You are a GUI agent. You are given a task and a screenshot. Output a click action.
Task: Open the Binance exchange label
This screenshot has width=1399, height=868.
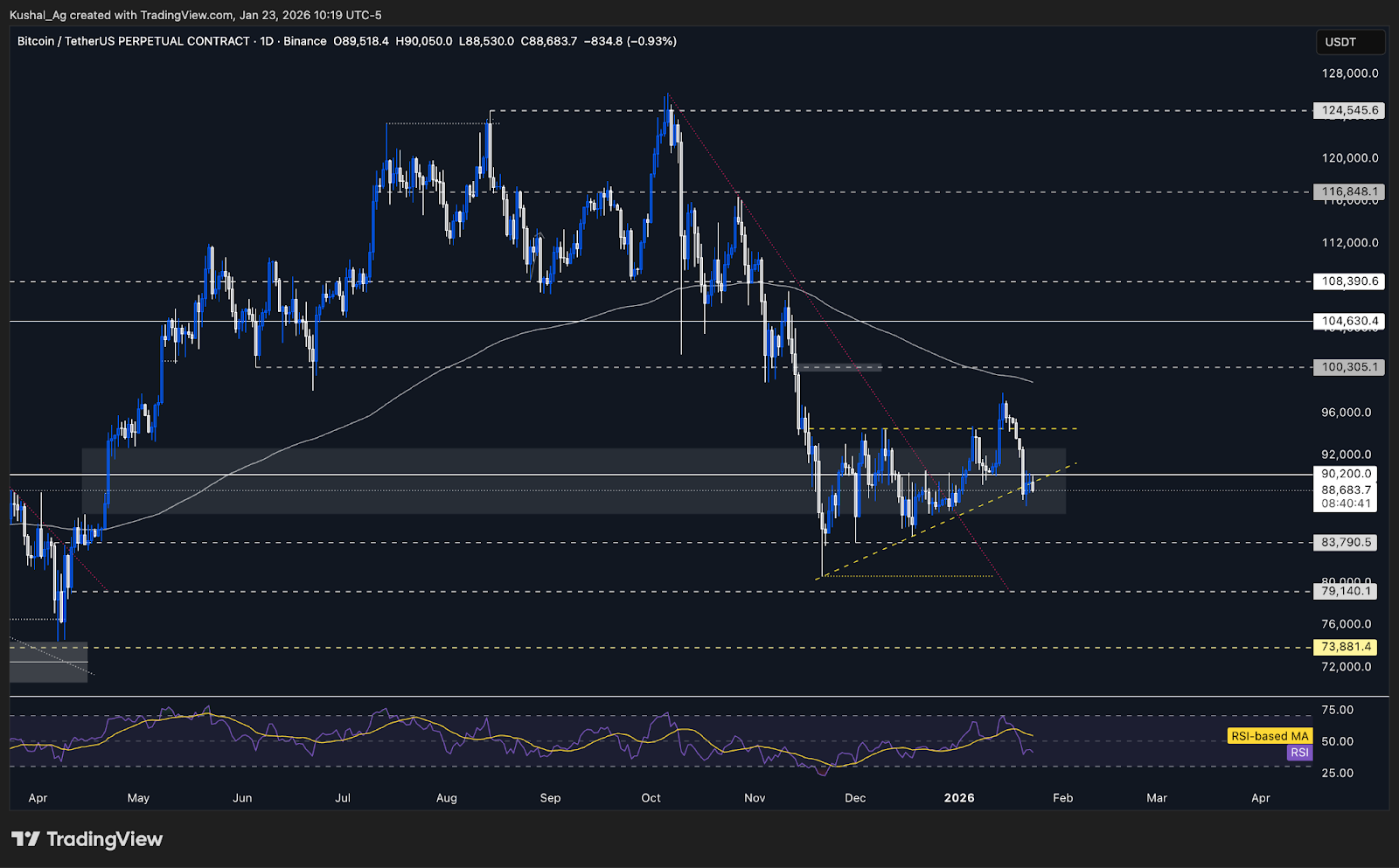coord(305,41)
